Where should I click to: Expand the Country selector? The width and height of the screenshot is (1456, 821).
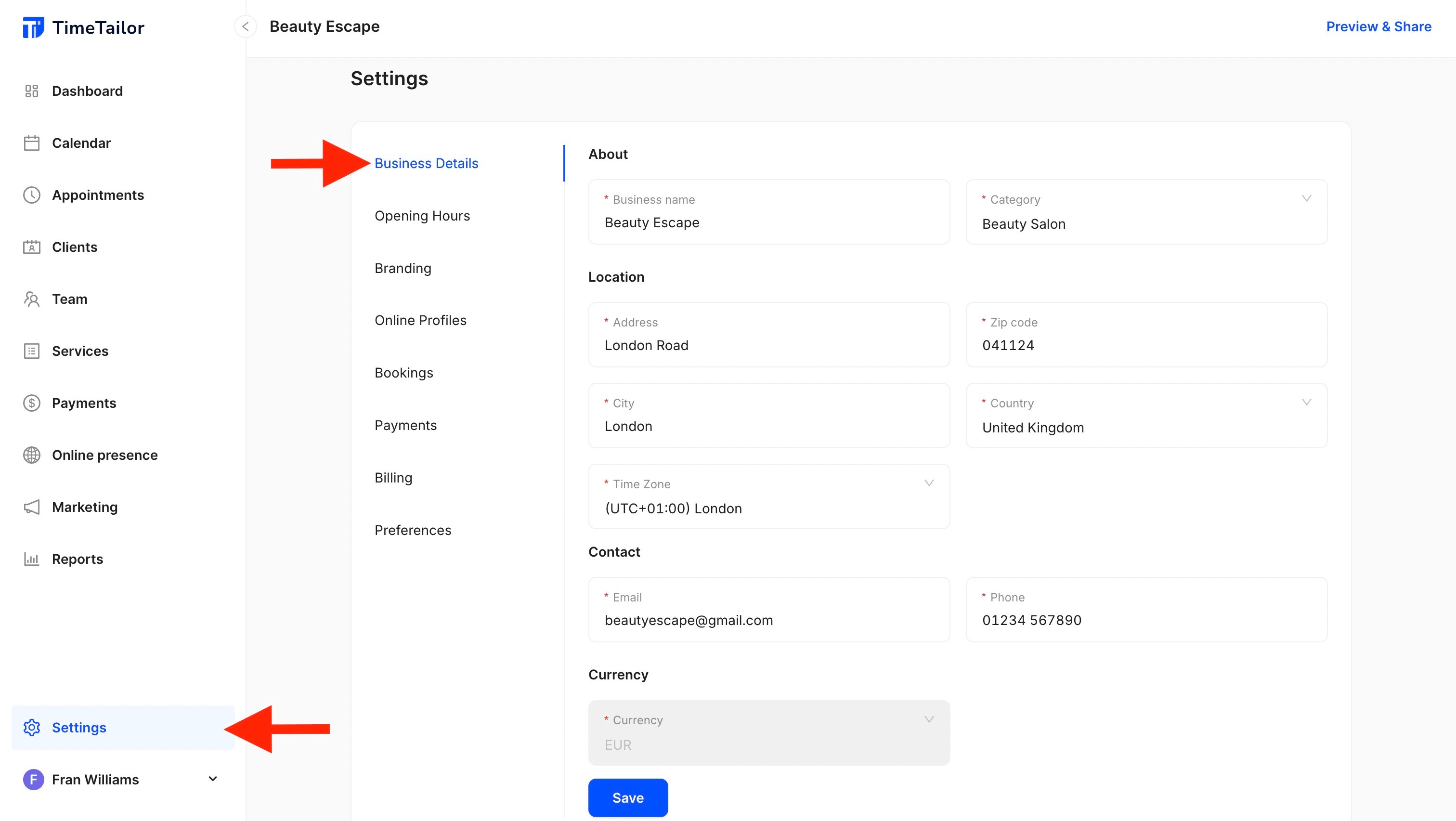click(1307, 403)
